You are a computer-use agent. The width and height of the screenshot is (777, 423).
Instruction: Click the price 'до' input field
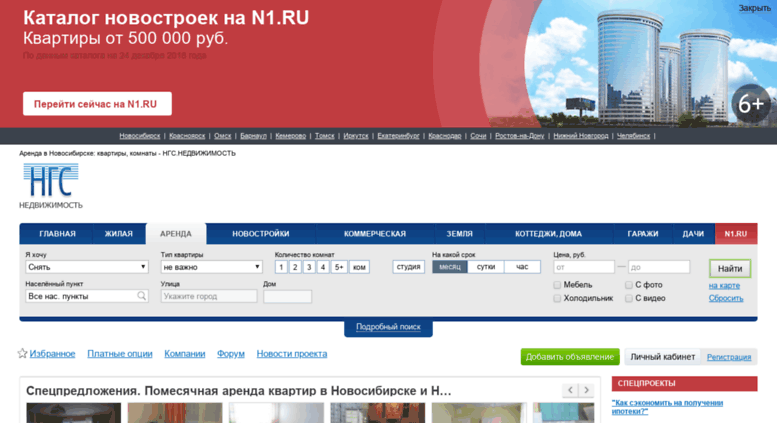pos(659,267)
